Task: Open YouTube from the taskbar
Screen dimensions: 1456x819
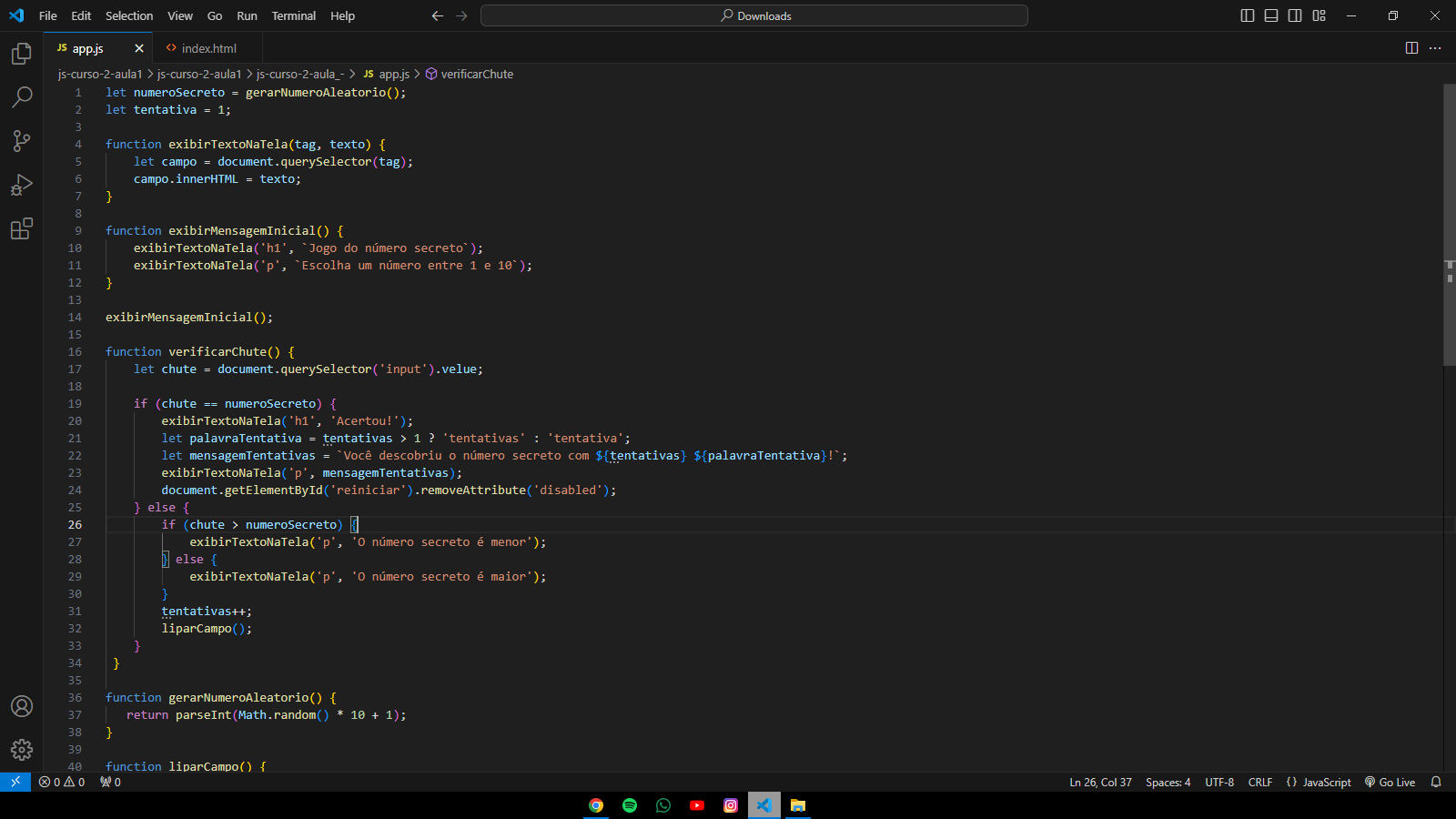Action: (x=697, y=805)
